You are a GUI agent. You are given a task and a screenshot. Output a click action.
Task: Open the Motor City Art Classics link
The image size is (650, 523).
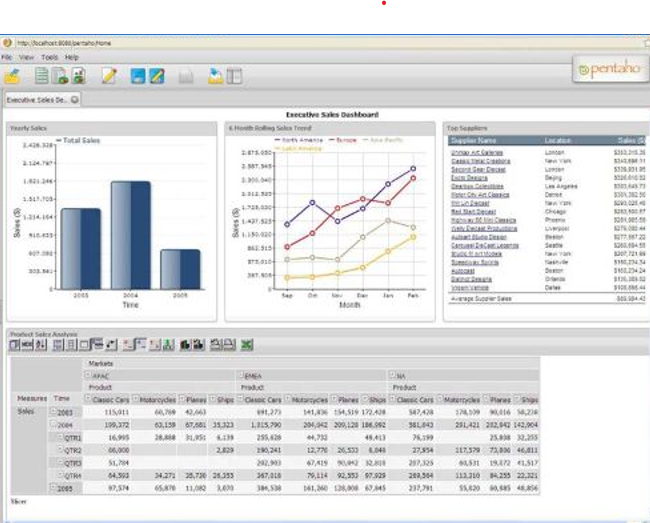point(480,195)
